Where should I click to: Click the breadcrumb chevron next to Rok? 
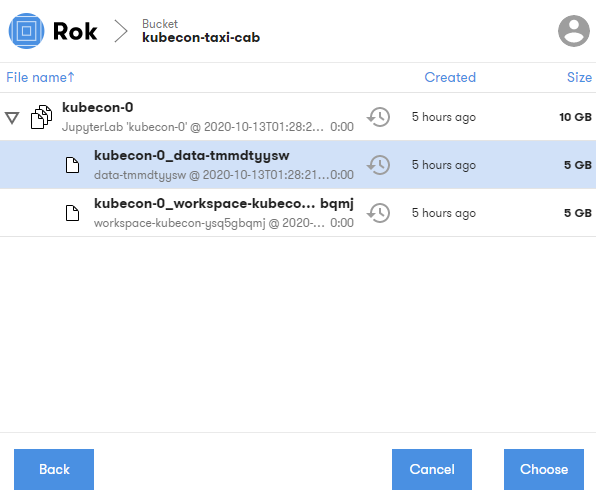[x=121, y=31]
